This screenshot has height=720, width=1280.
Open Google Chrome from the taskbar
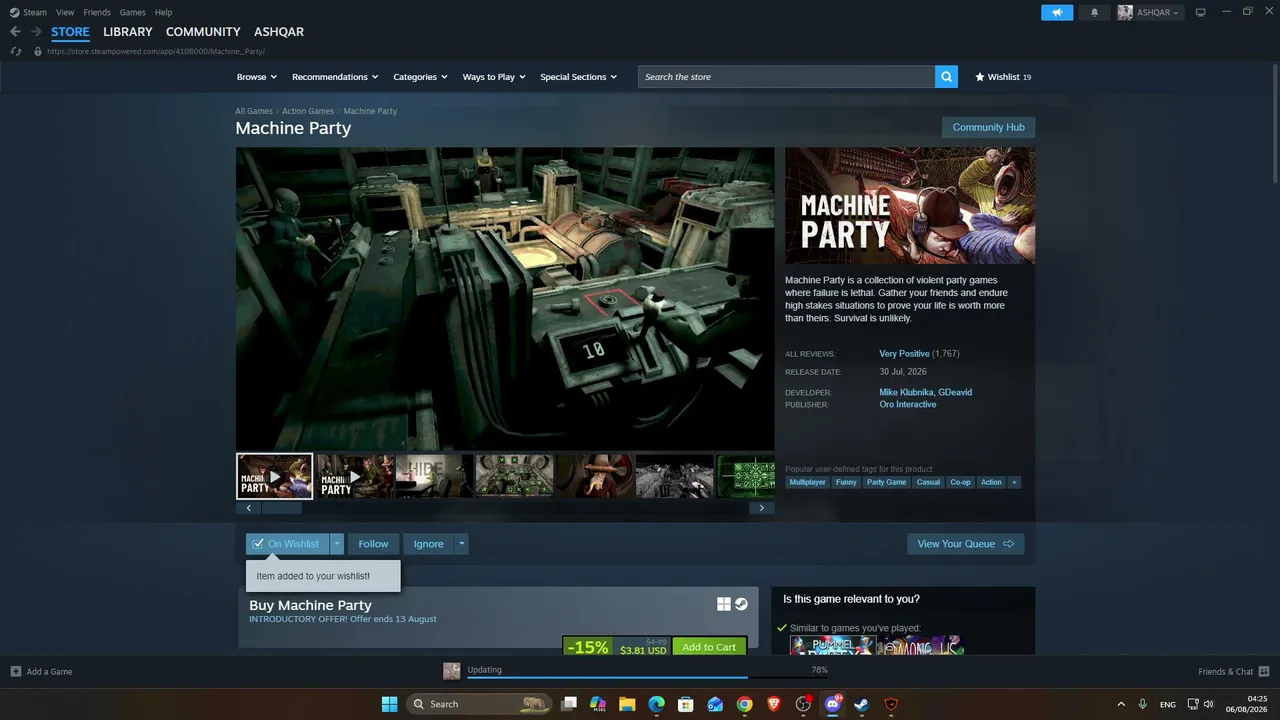(744, 704)
